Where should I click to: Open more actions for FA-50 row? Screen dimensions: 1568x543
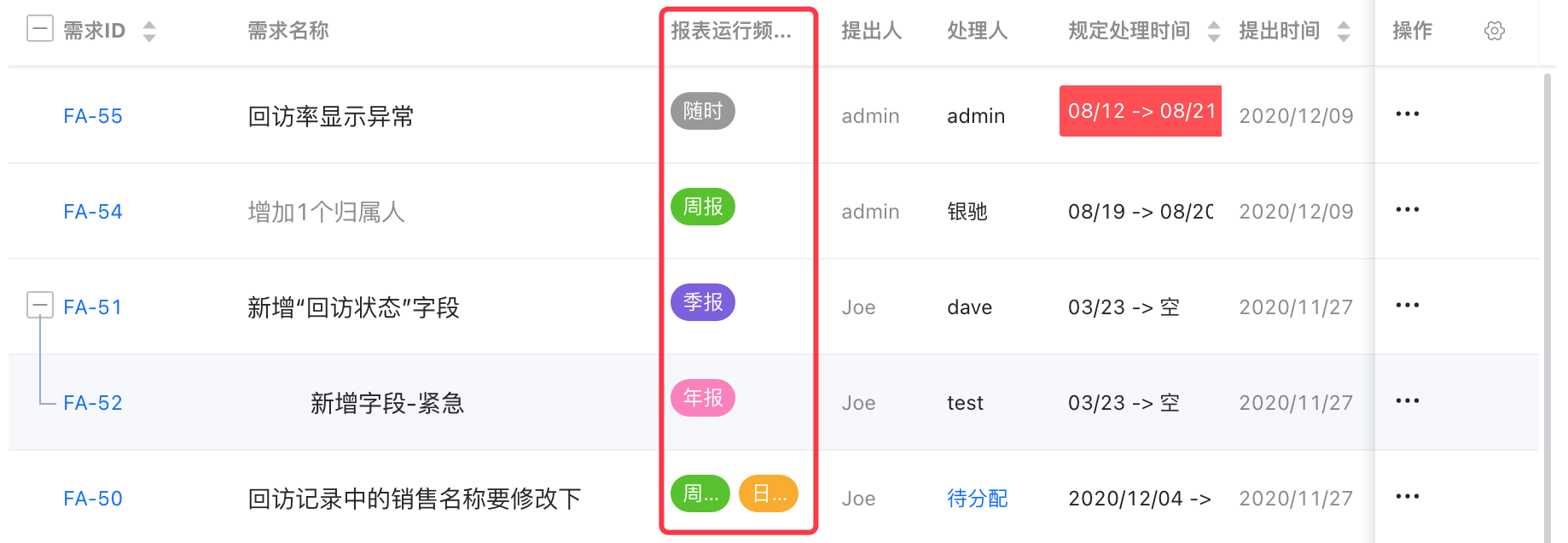pyautogui.click(x=1407, y=497)
